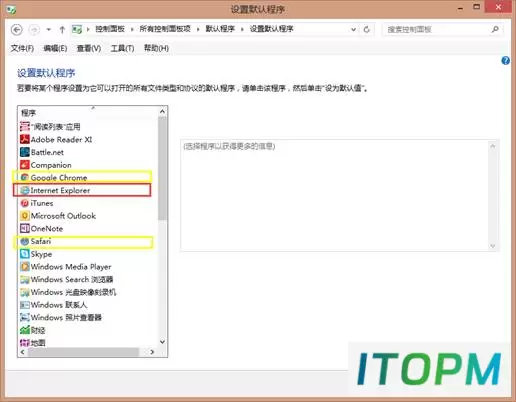Click the window system icon in title bar
This screenshot has width=516, height=402.
(11, 9)
